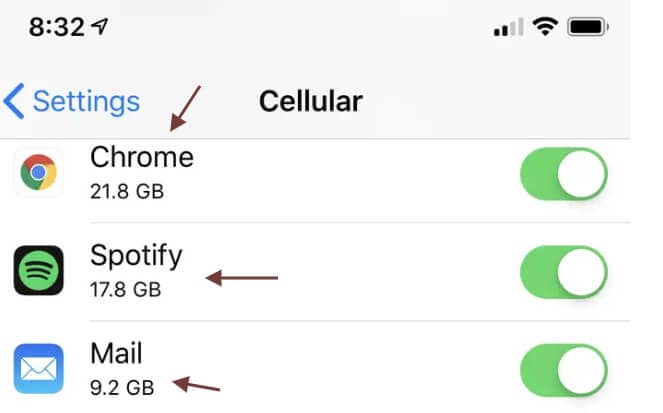Tap the Spotify app icon
This screenshot has width=663, height=413.
[39, 271]
